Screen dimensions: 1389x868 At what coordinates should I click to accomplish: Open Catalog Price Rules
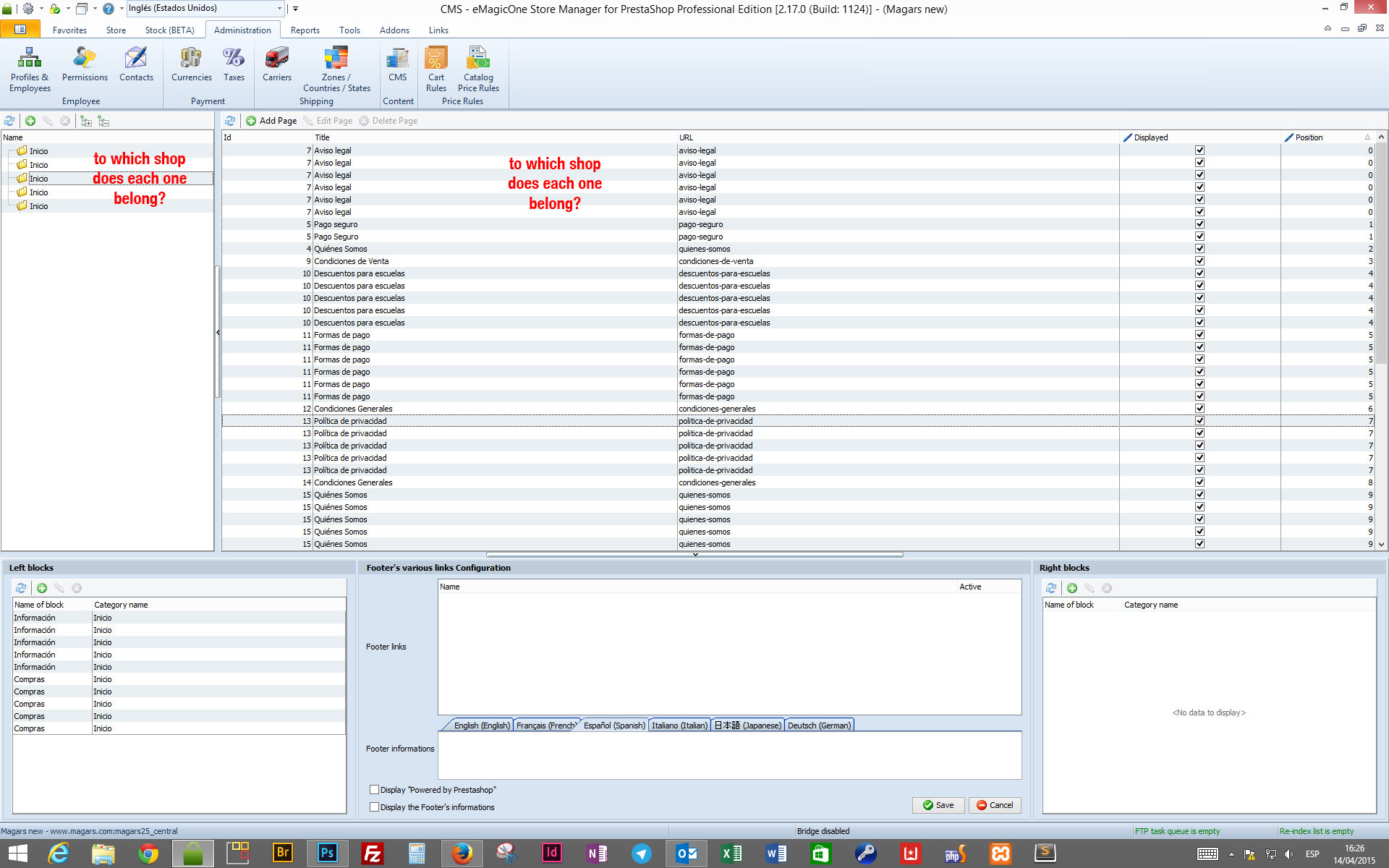pyautogui.click(x=478, y=69)
